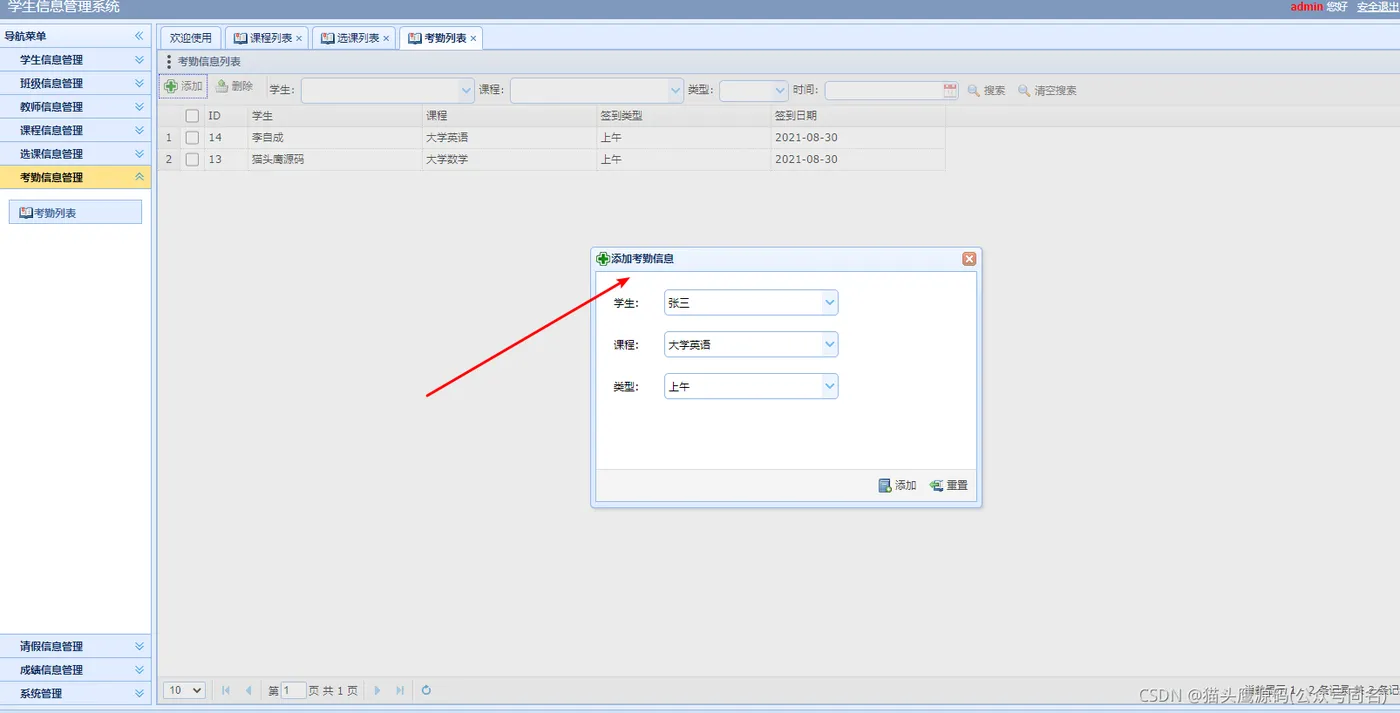
Task: Expand 选课信息管理 accordion section
Action: coord(76,154)
